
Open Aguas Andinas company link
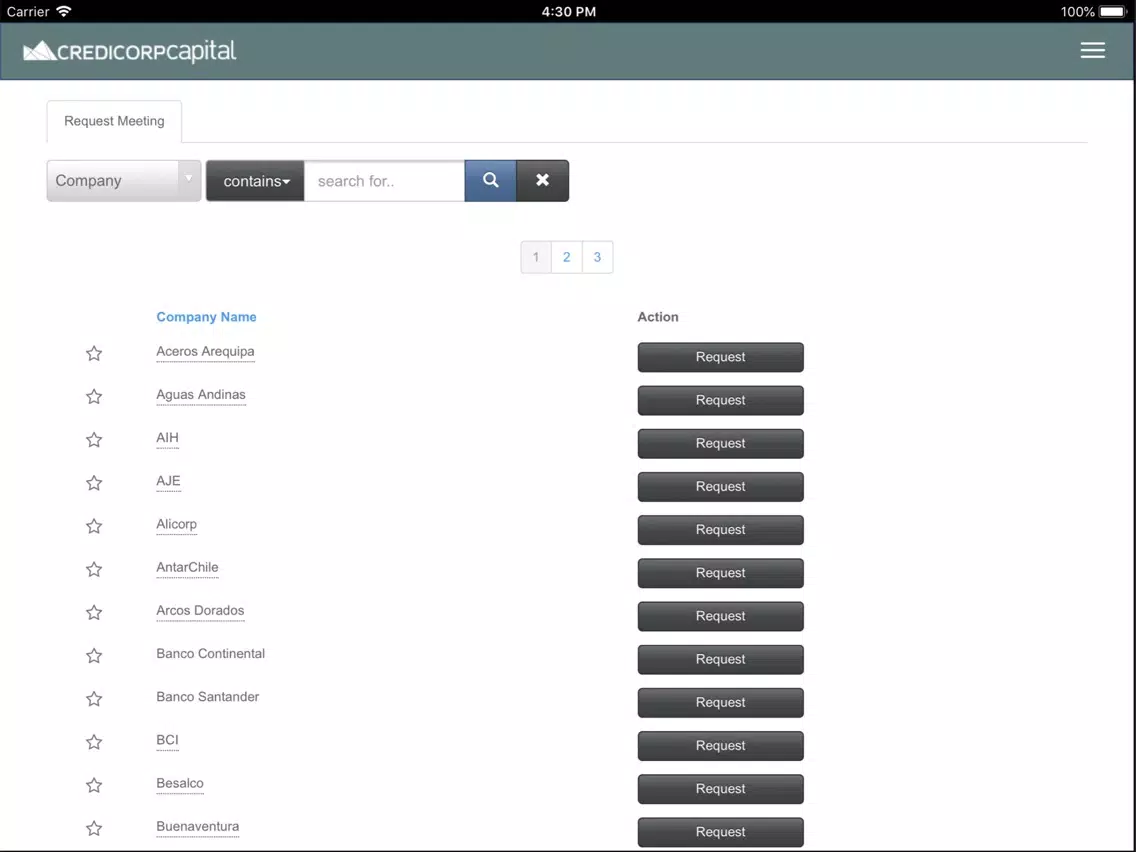tap(201, 395)
